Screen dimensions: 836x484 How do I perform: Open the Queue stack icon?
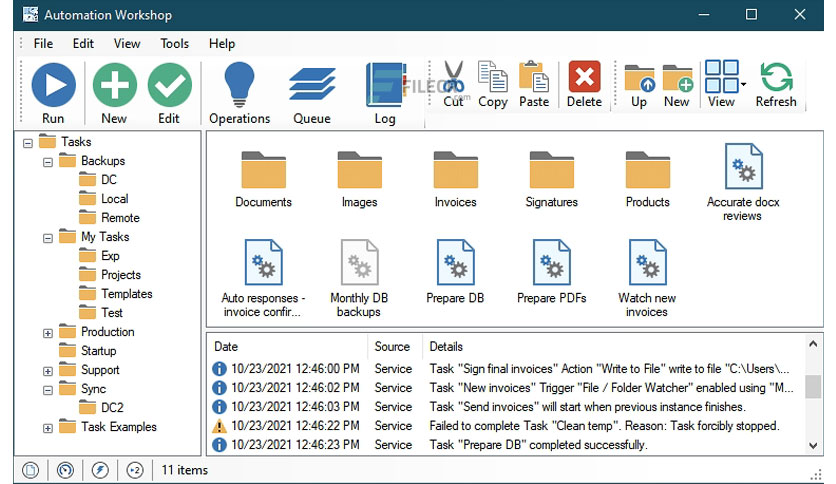click(312, 84)
